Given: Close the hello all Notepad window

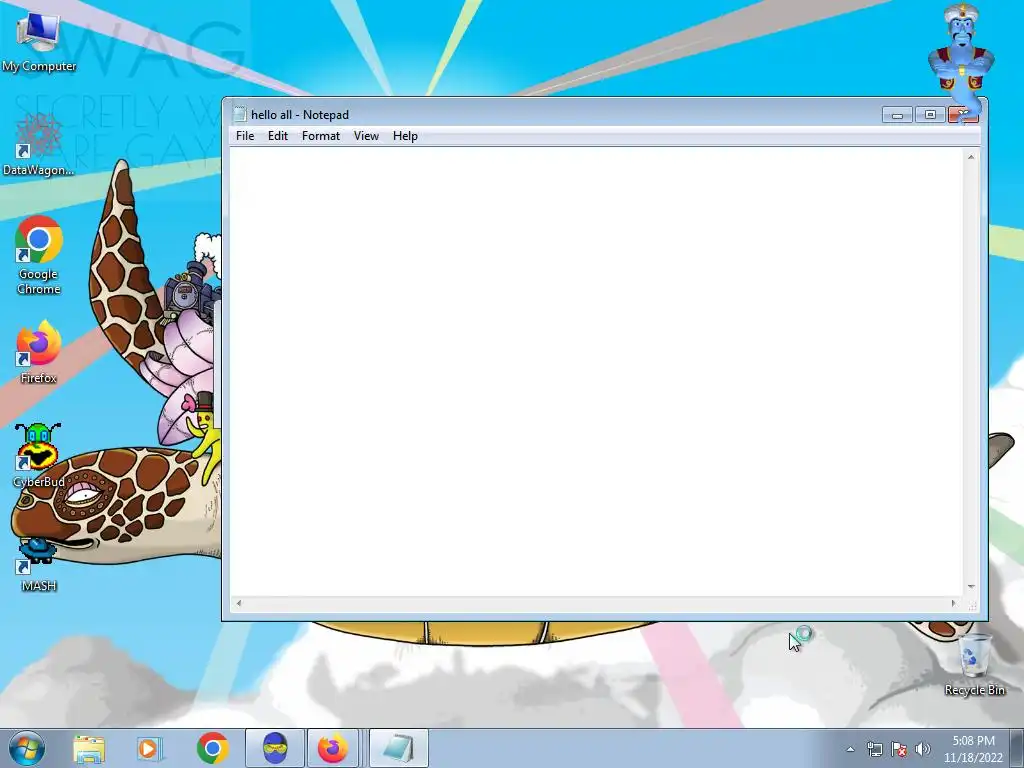Looking at the screenshot, I should point(963,115).
